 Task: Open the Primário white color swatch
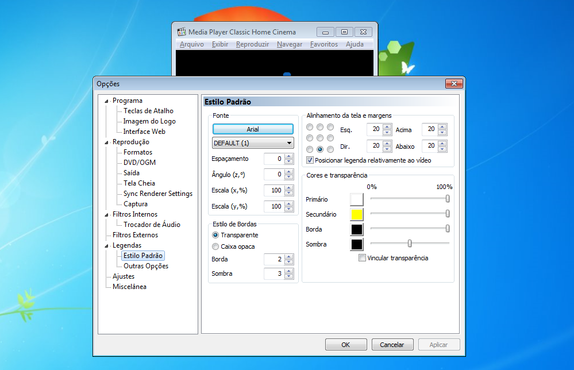357,199
